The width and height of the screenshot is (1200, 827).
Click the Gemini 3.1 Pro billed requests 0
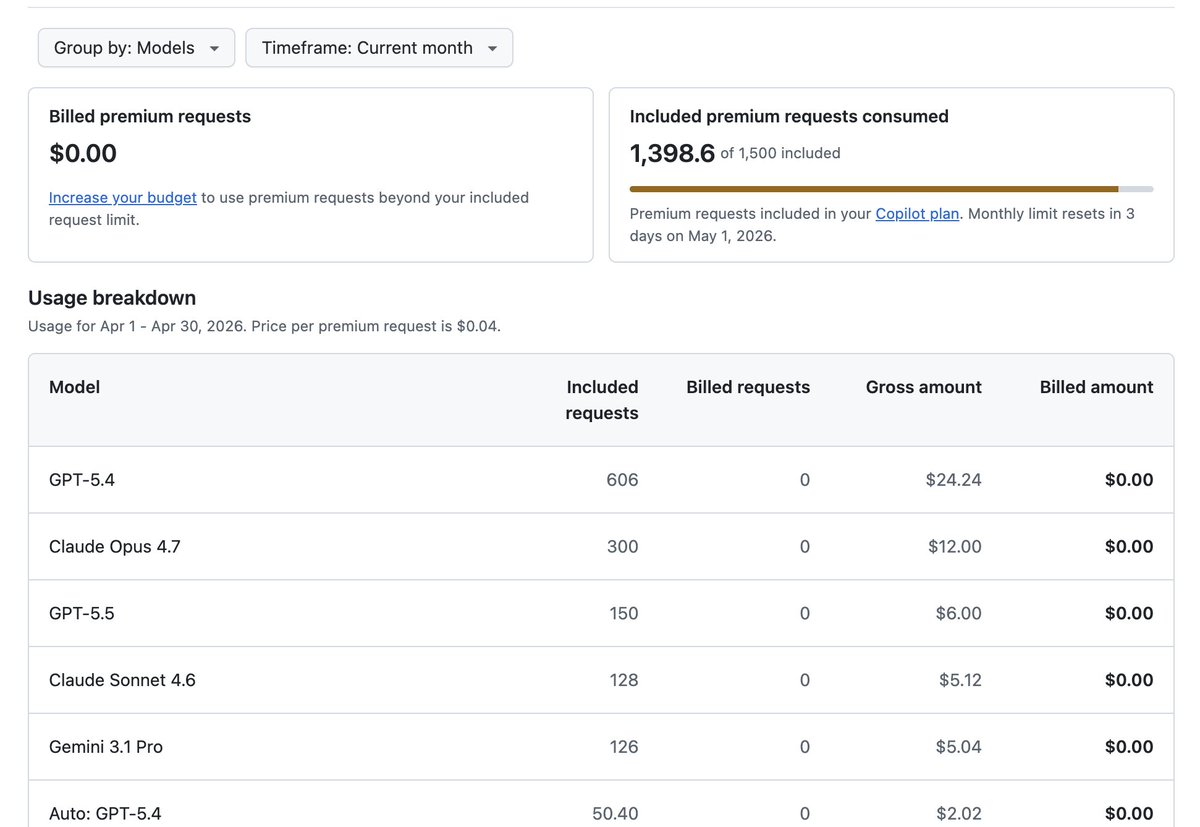(x=805, y=747)
